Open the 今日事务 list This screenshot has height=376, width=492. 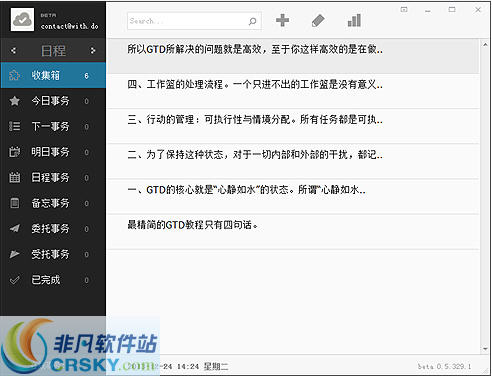coord(53,101)
